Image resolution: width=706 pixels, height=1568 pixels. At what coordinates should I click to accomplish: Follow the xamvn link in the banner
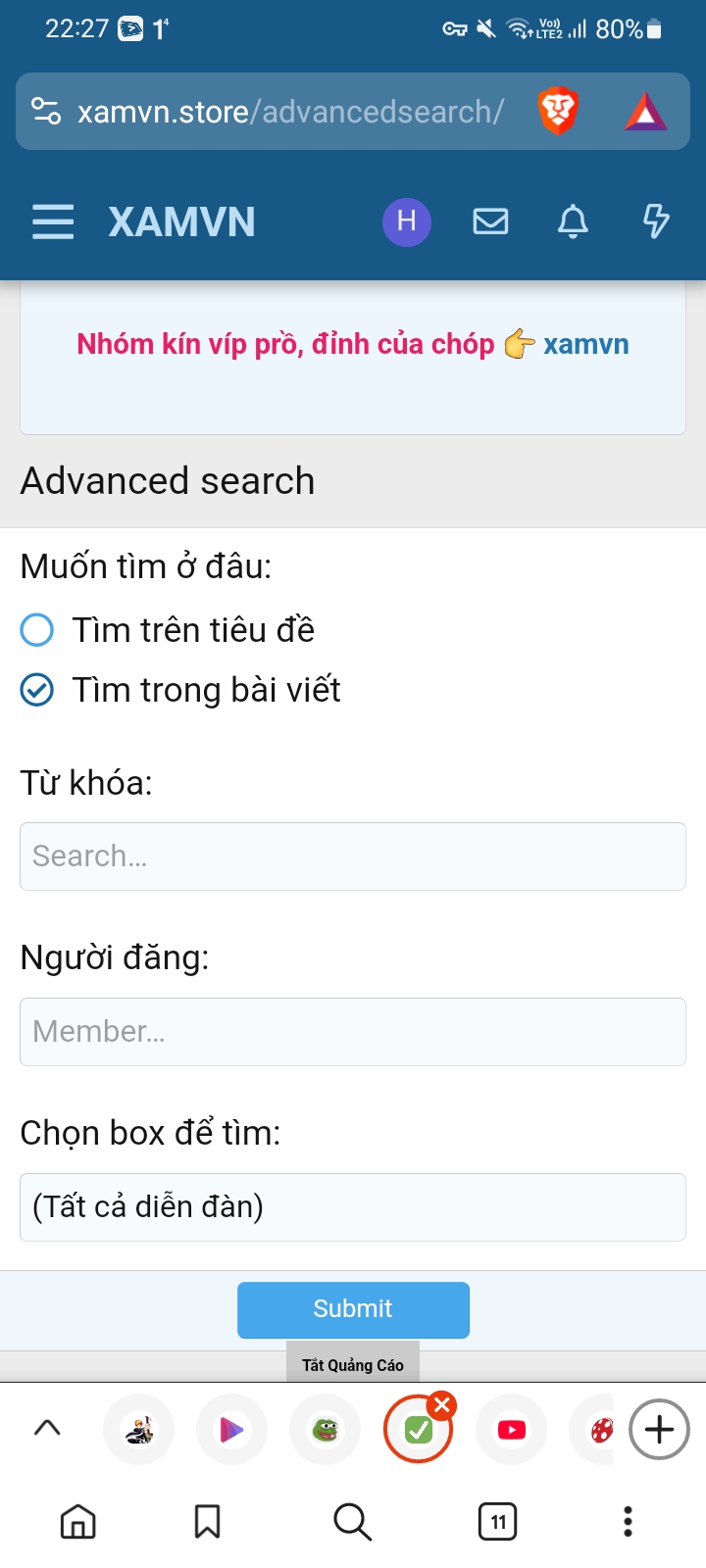(x=585, y=345)
